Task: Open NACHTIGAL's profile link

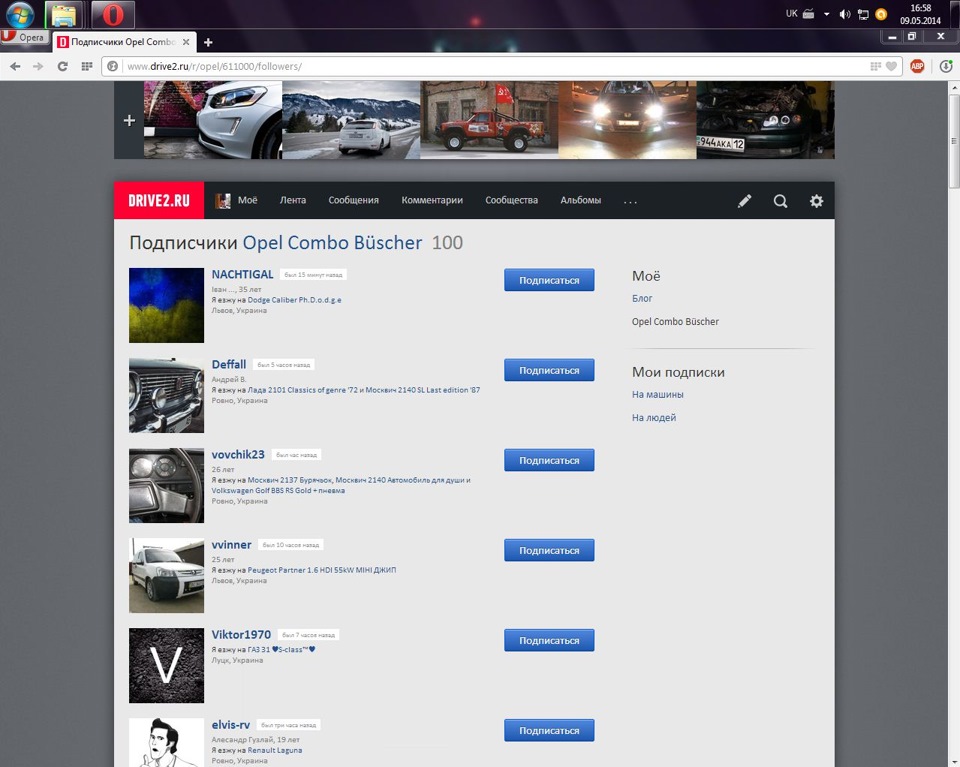Action: [242, 274]
